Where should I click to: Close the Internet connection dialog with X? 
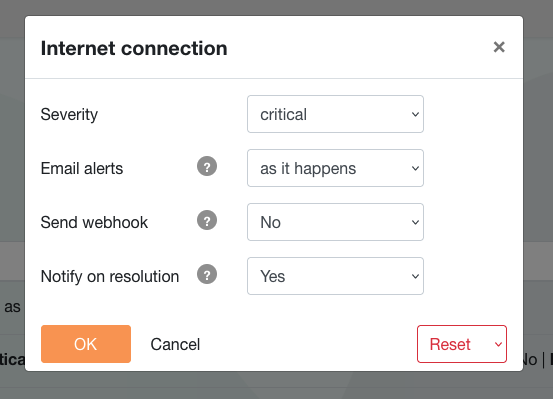point(499,47)
